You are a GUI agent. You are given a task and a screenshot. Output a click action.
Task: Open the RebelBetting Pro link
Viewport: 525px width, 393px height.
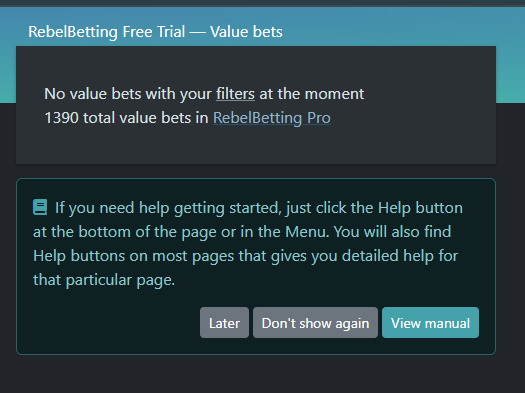coord(272,118)
